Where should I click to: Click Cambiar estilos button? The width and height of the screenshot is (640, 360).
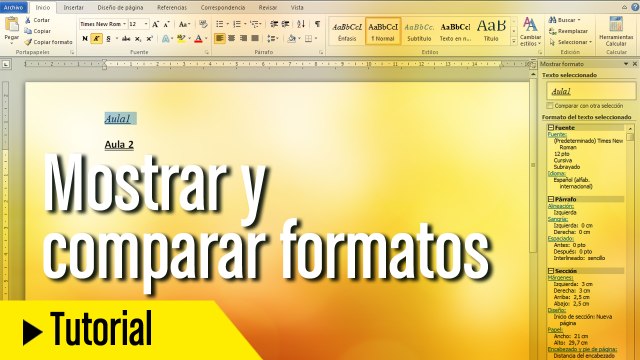pos(530,31)
